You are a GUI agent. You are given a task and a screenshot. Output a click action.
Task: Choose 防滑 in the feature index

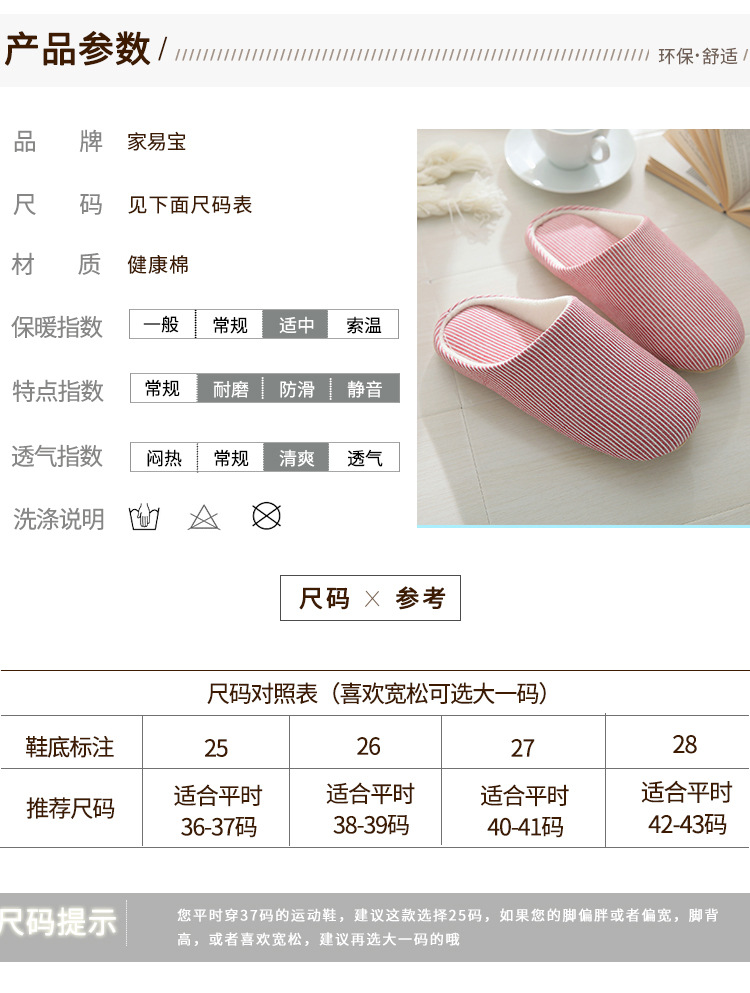coord(296,388)
